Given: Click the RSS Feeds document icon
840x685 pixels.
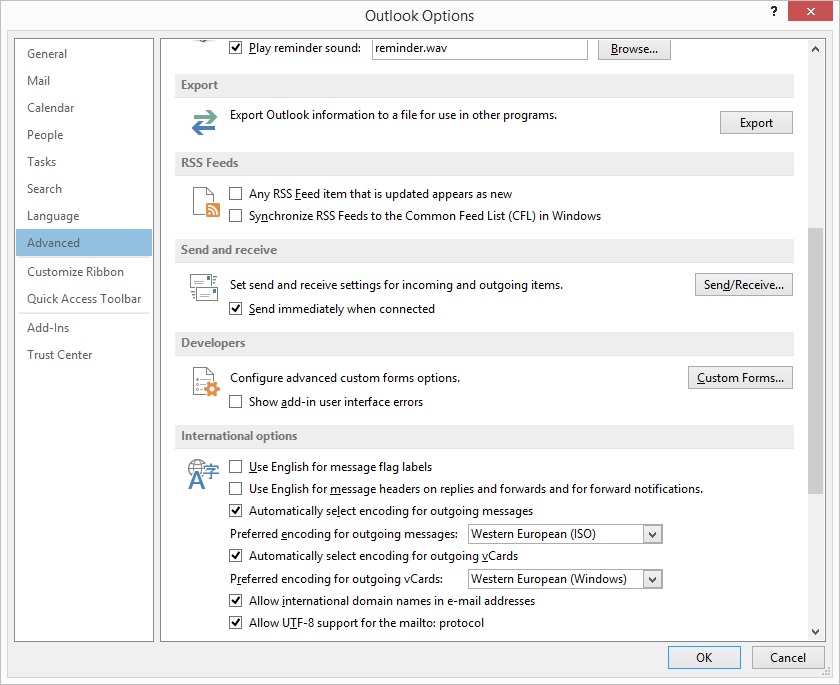Looking at the screenshot, I should tap(206, 202).
